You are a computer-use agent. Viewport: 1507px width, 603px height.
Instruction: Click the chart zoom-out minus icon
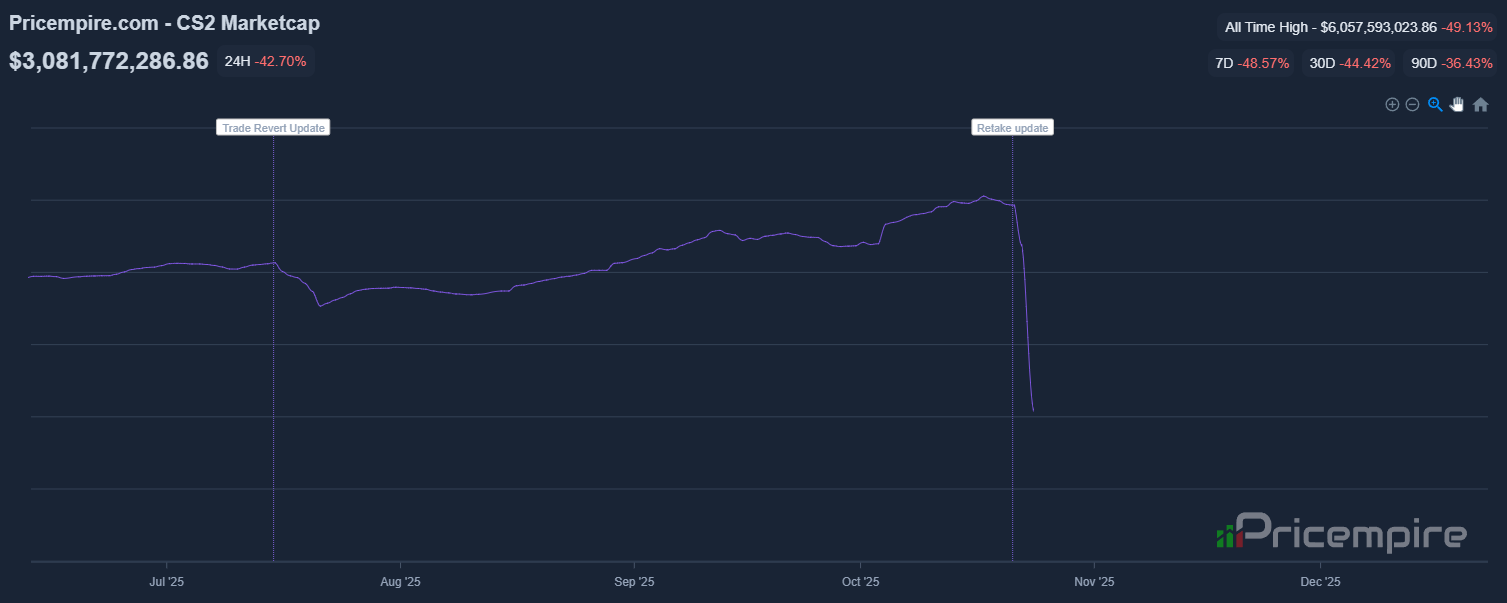coord(1412,105)
